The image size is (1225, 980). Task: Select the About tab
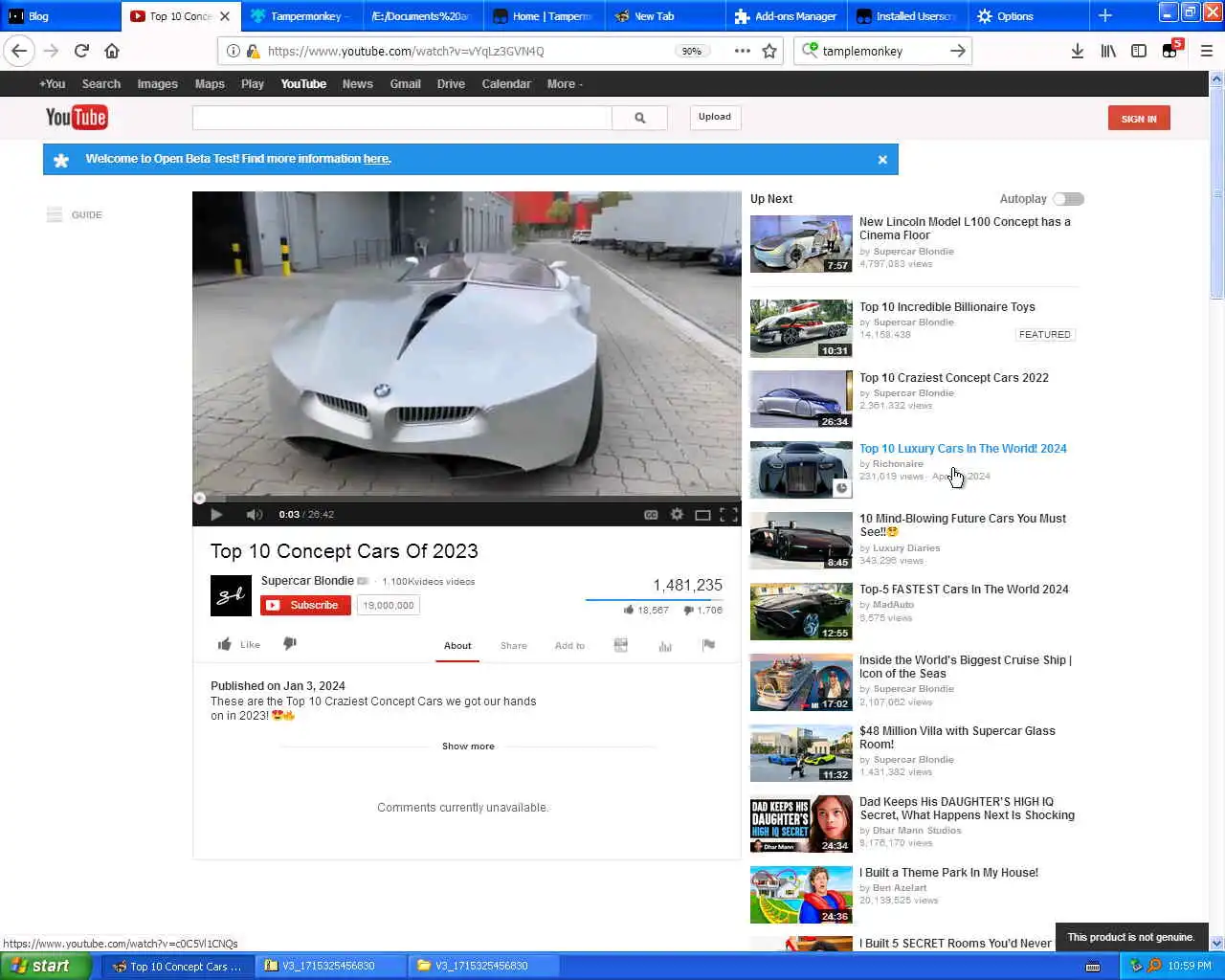pyautogui.click(x=457, y=646)
